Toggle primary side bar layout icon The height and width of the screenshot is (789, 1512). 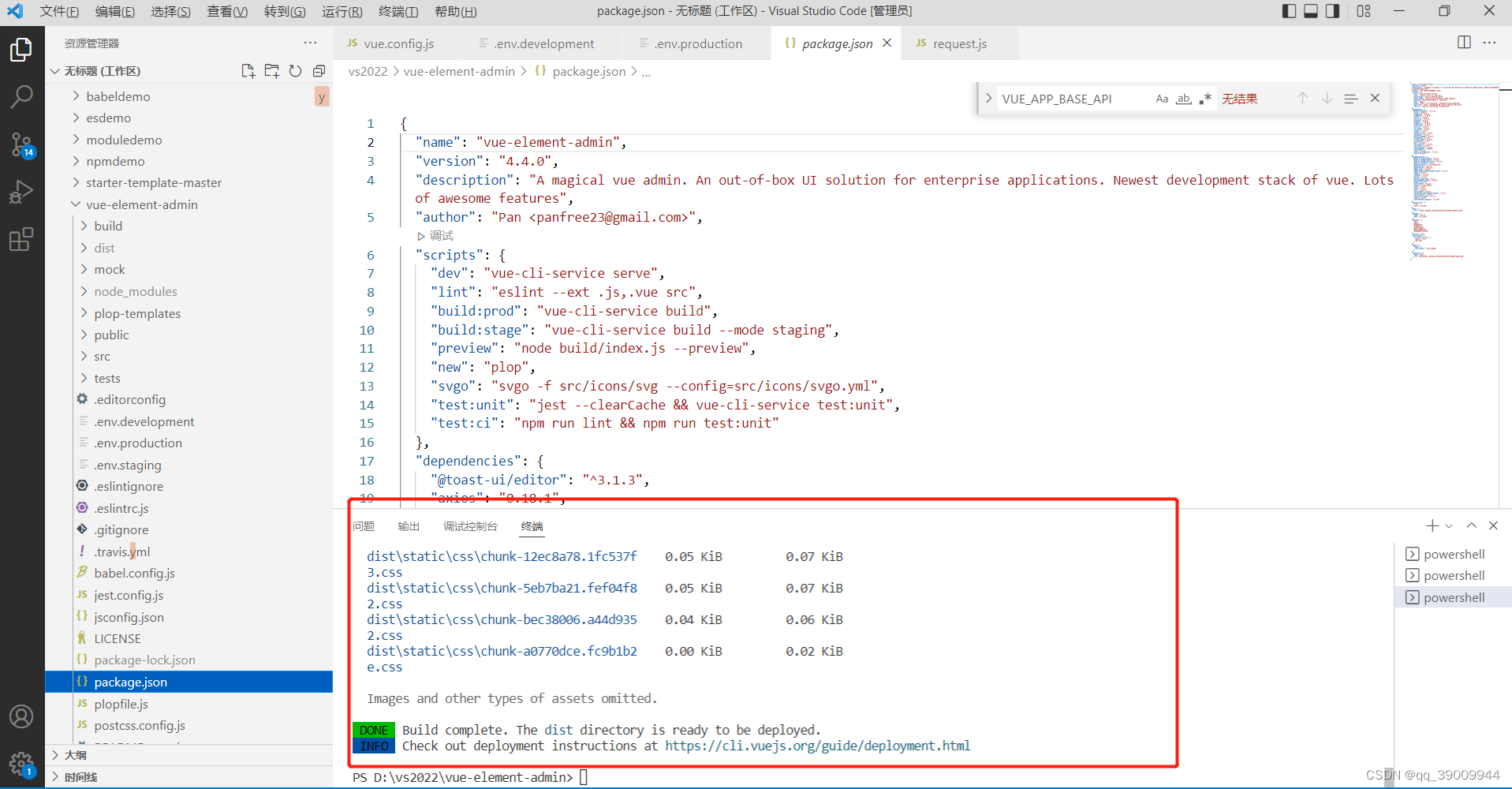(1289, 11)
